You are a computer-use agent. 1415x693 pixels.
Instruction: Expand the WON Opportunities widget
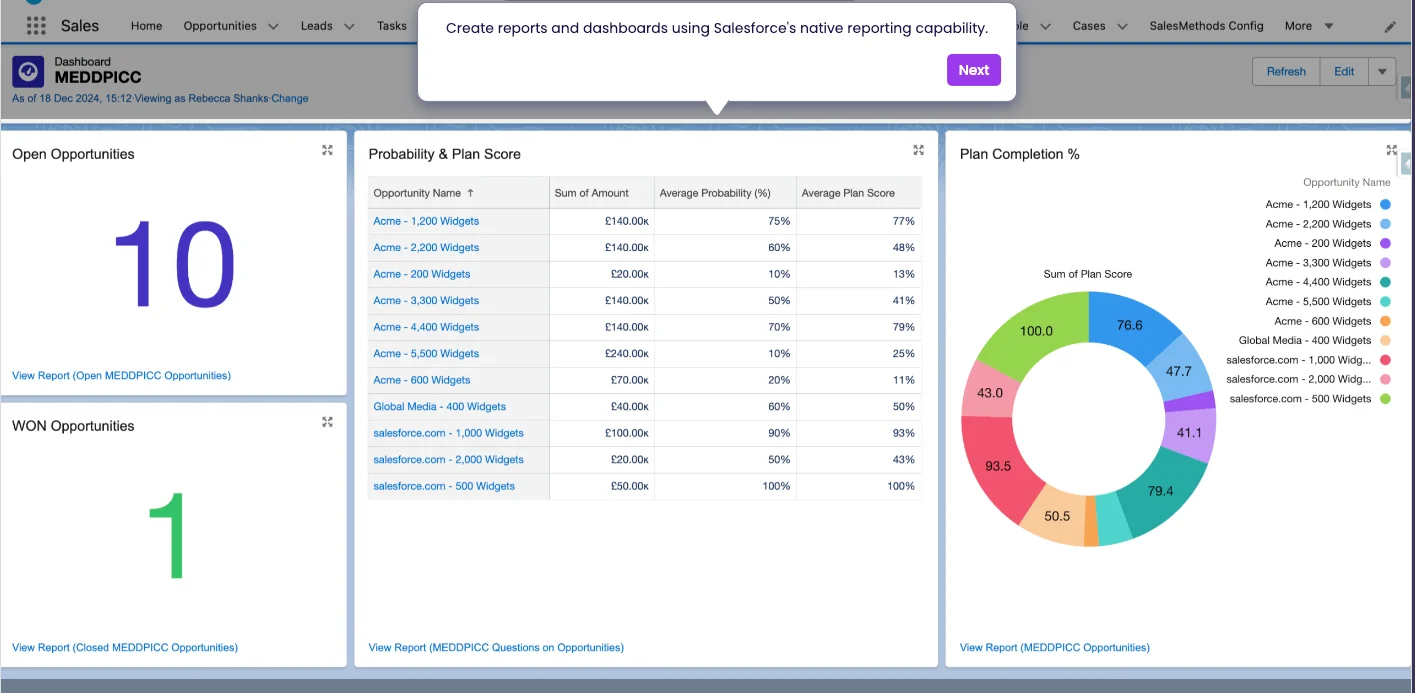(x=327, y=422)
